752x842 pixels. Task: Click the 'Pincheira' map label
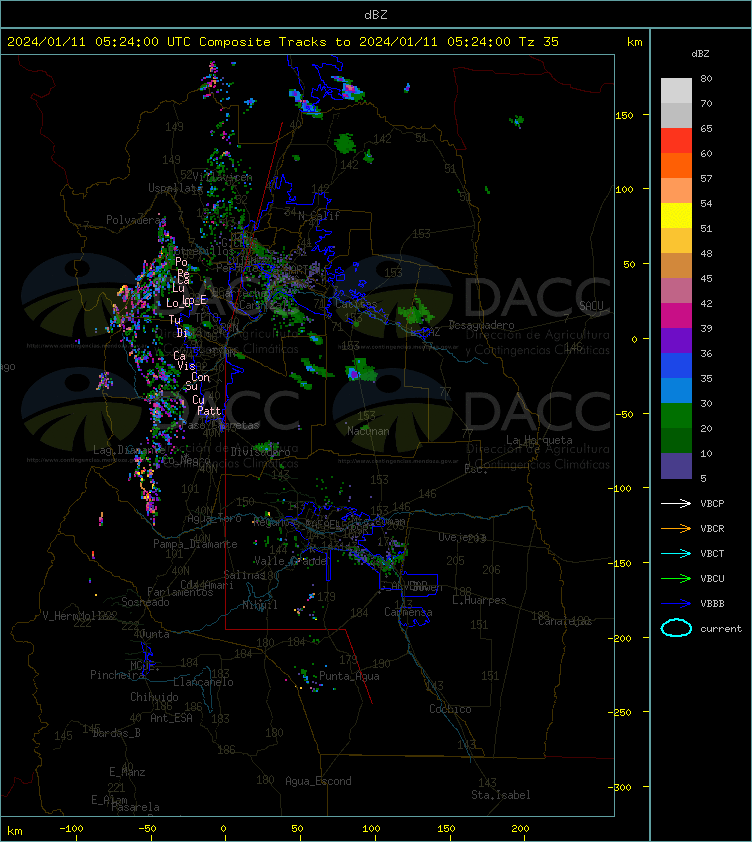coord(117,675)
